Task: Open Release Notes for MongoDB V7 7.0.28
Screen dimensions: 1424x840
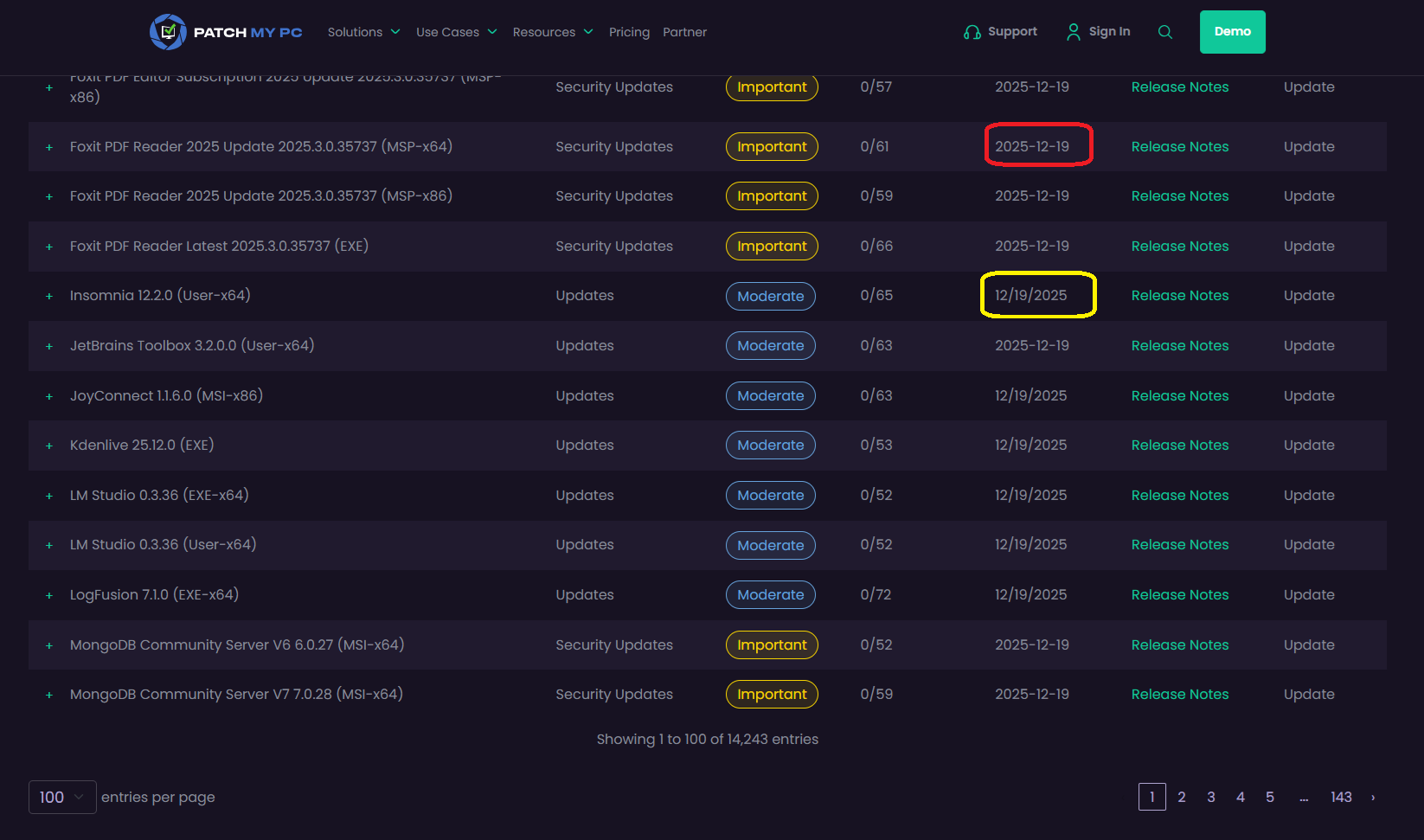Action: coord(1179,695)
